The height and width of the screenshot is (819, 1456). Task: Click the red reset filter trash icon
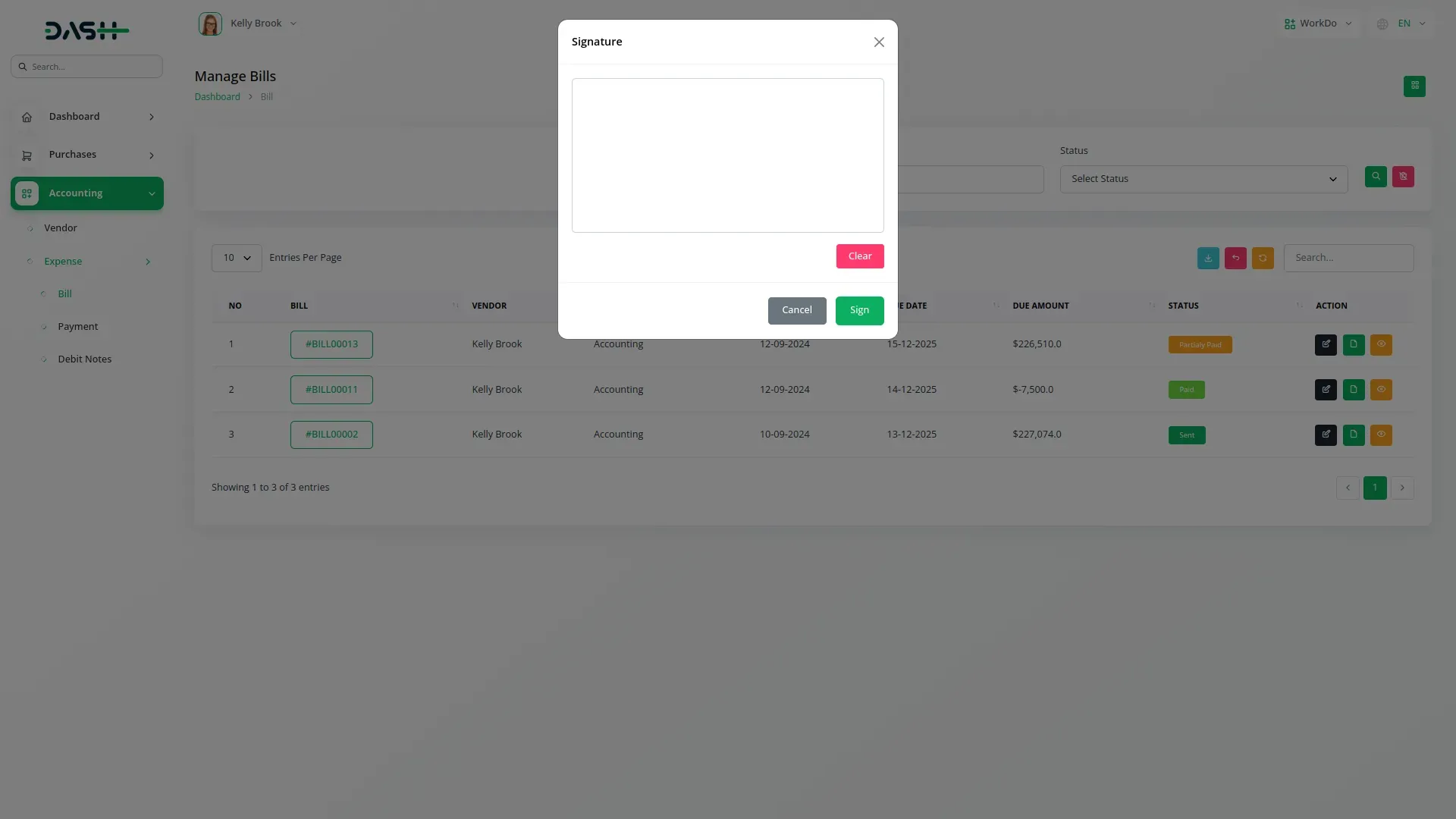click(1403, 177)
